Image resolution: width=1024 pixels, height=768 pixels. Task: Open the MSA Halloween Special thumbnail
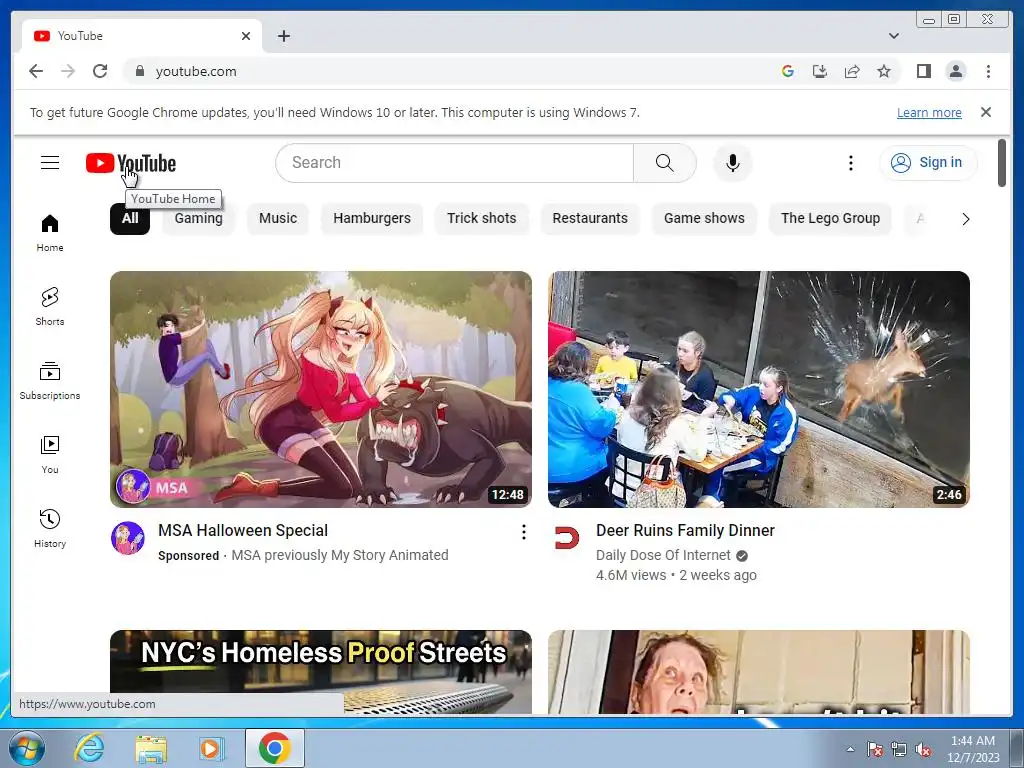pos(321,389)
